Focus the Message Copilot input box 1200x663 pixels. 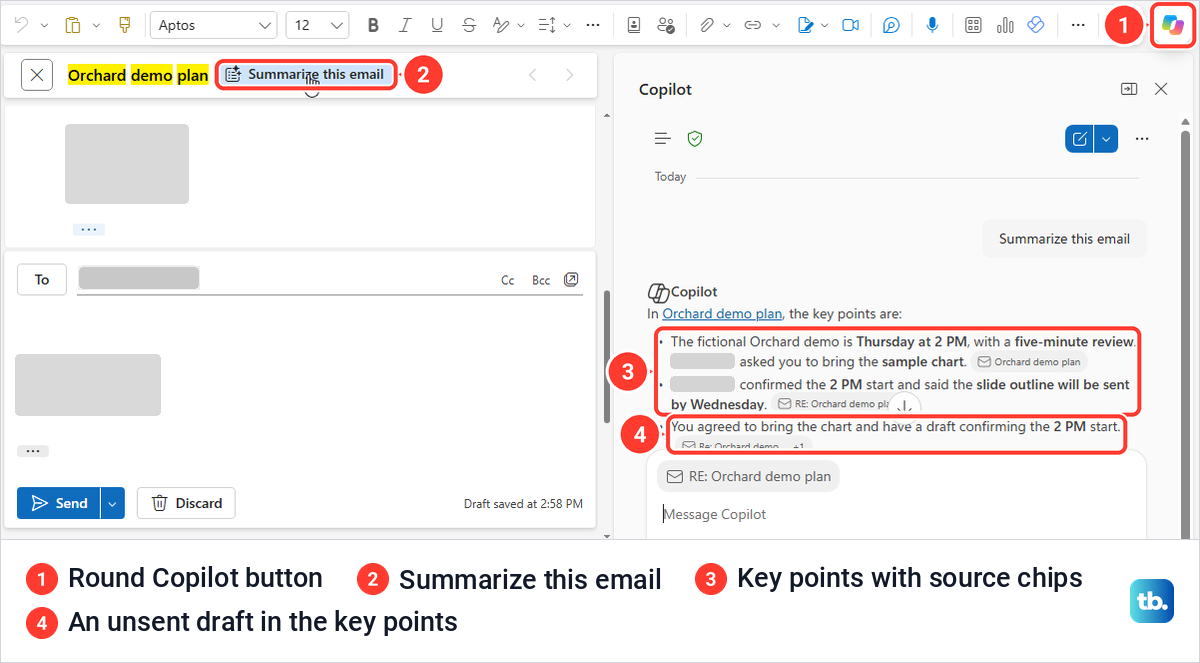point(895,514)
